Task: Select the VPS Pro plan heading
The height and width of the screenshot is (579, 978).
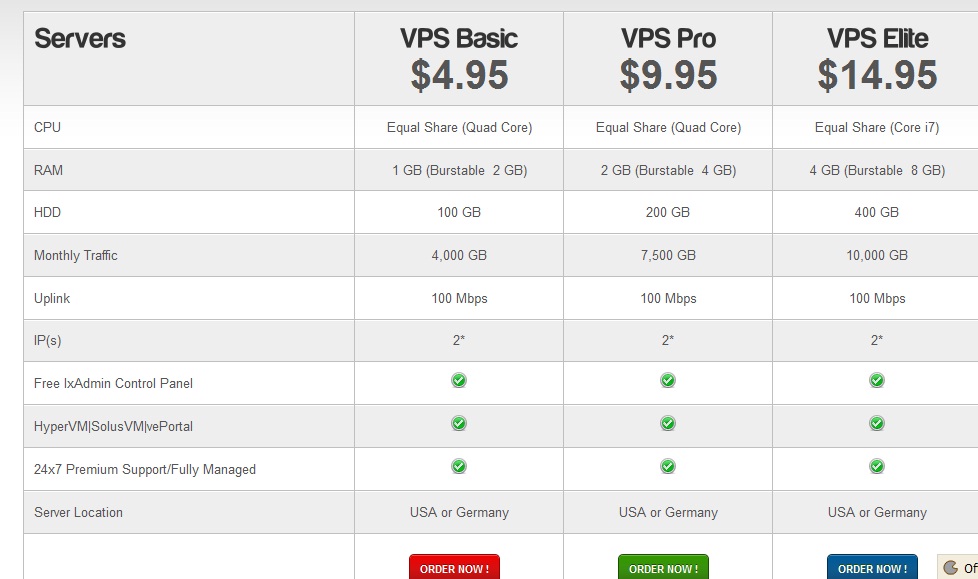Action: 668,39
